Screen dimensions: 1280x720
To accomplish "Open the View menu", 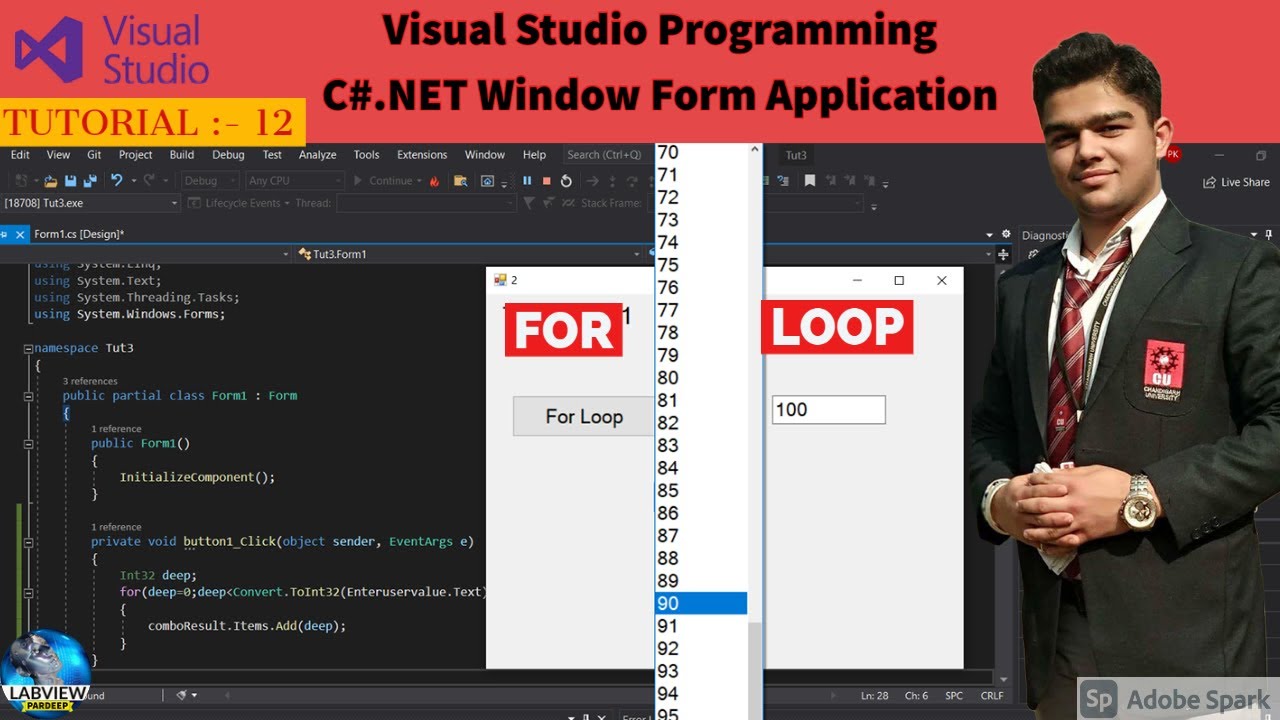I will [x=58, y=155].
